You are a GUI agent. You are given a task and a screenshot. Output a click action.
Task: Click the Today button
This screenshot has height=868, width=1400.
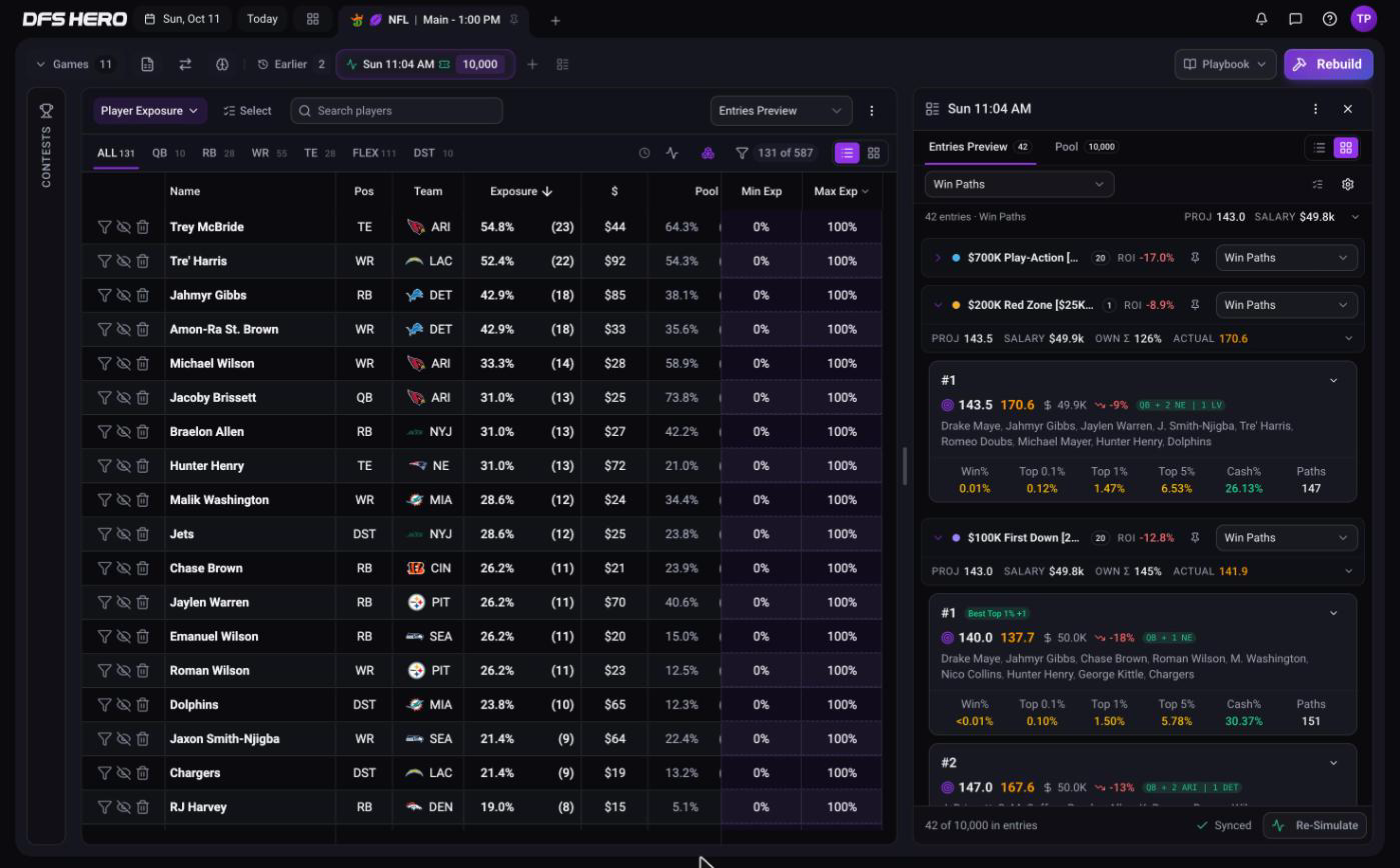pos(262,19)
